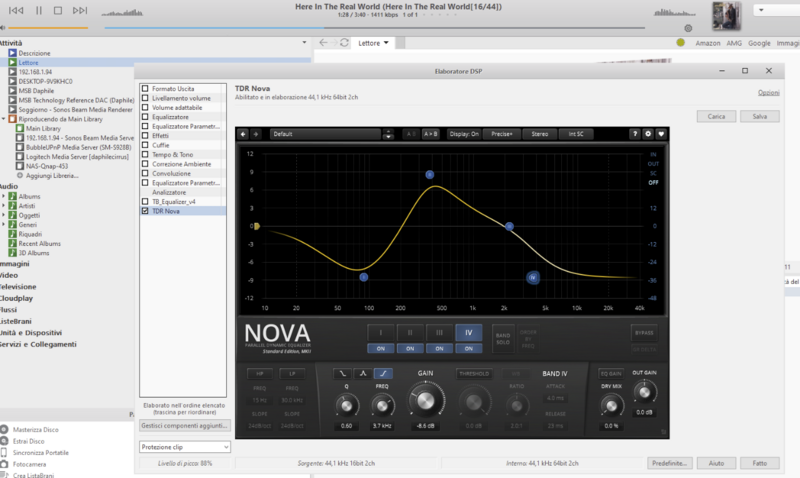The image size is (800, 478).
Task: Click the Gestisci componenti aggiuntivi button
Action: [185, 425]
